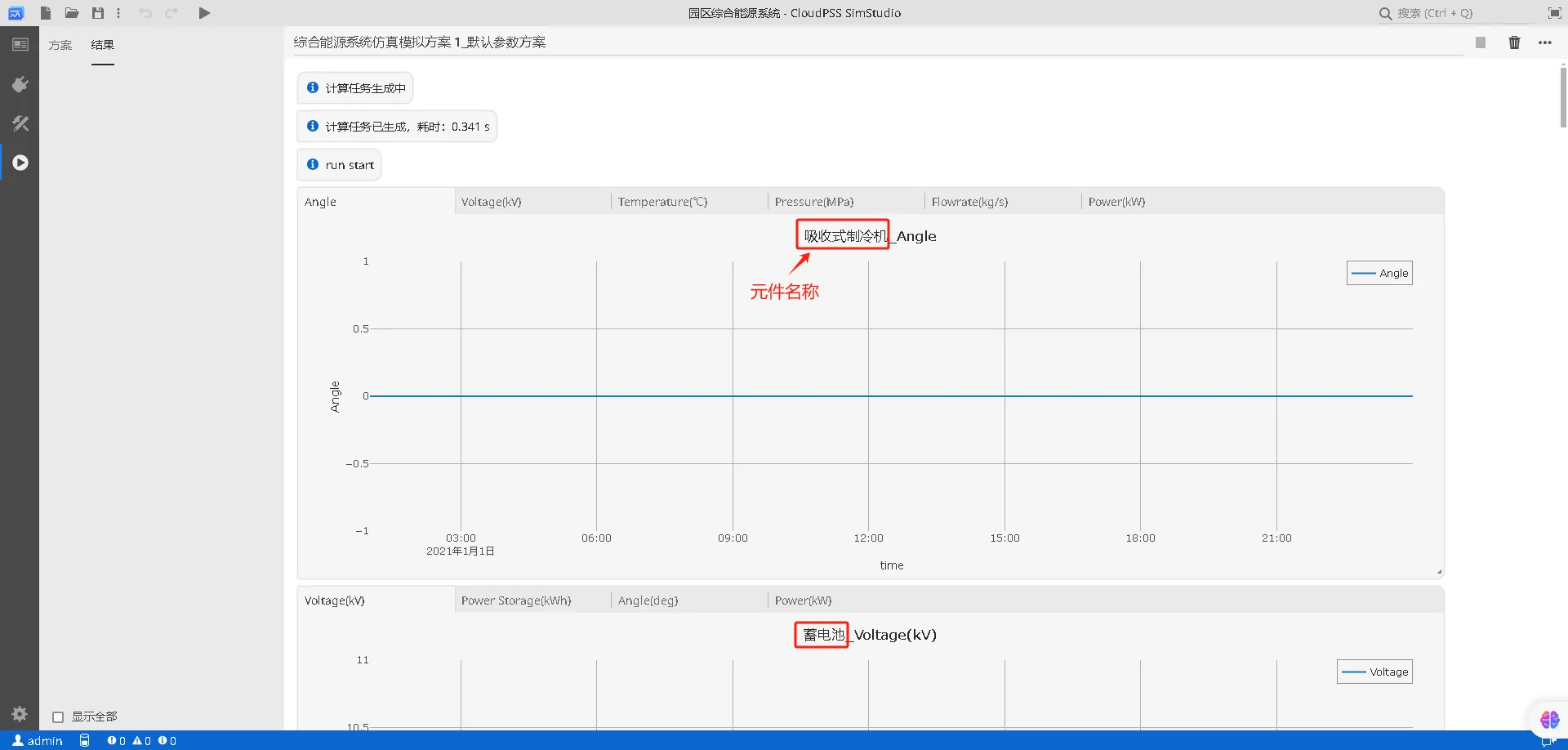Screen dimensions: 1568x750
Task: Stop the running task with the square icon
Action: [x=1480, y=42]
